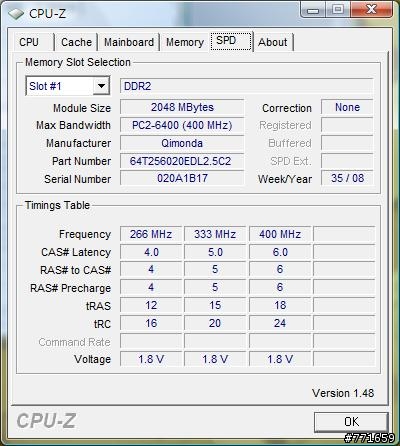Click the tRAS value 15

click(215, 305)
